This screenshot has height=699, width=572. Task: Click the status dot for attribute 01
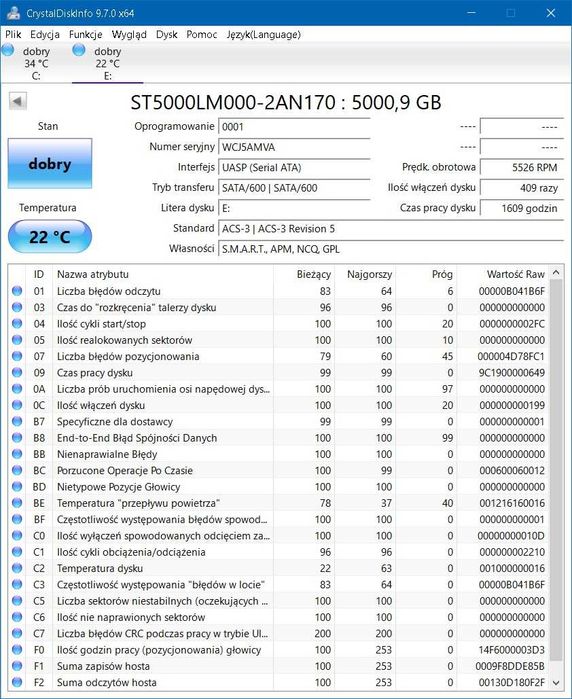click(17, 291)
